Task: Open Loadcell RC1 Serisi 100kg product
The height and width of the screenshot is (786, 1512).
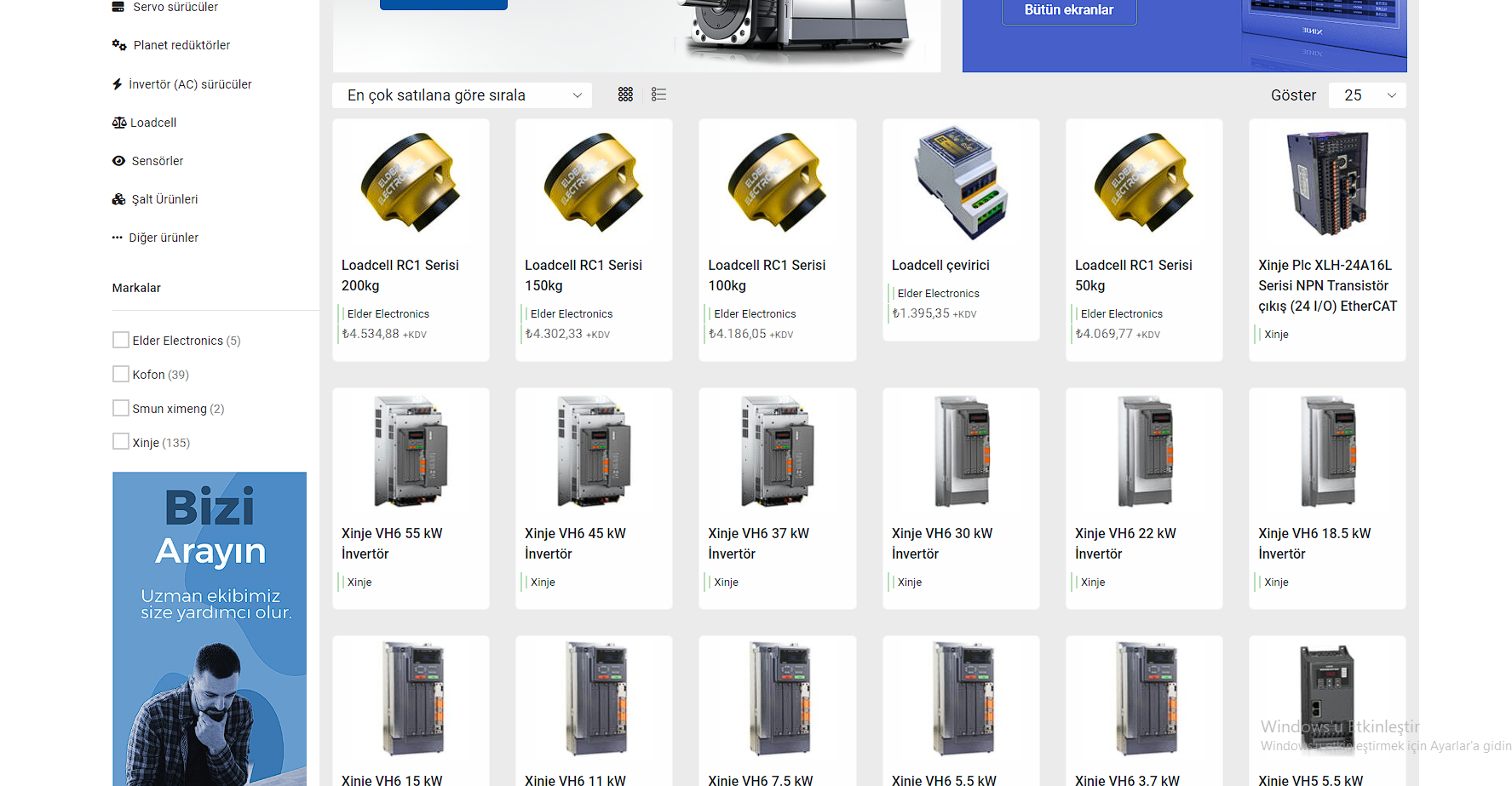Action: (x=767, y=276)
